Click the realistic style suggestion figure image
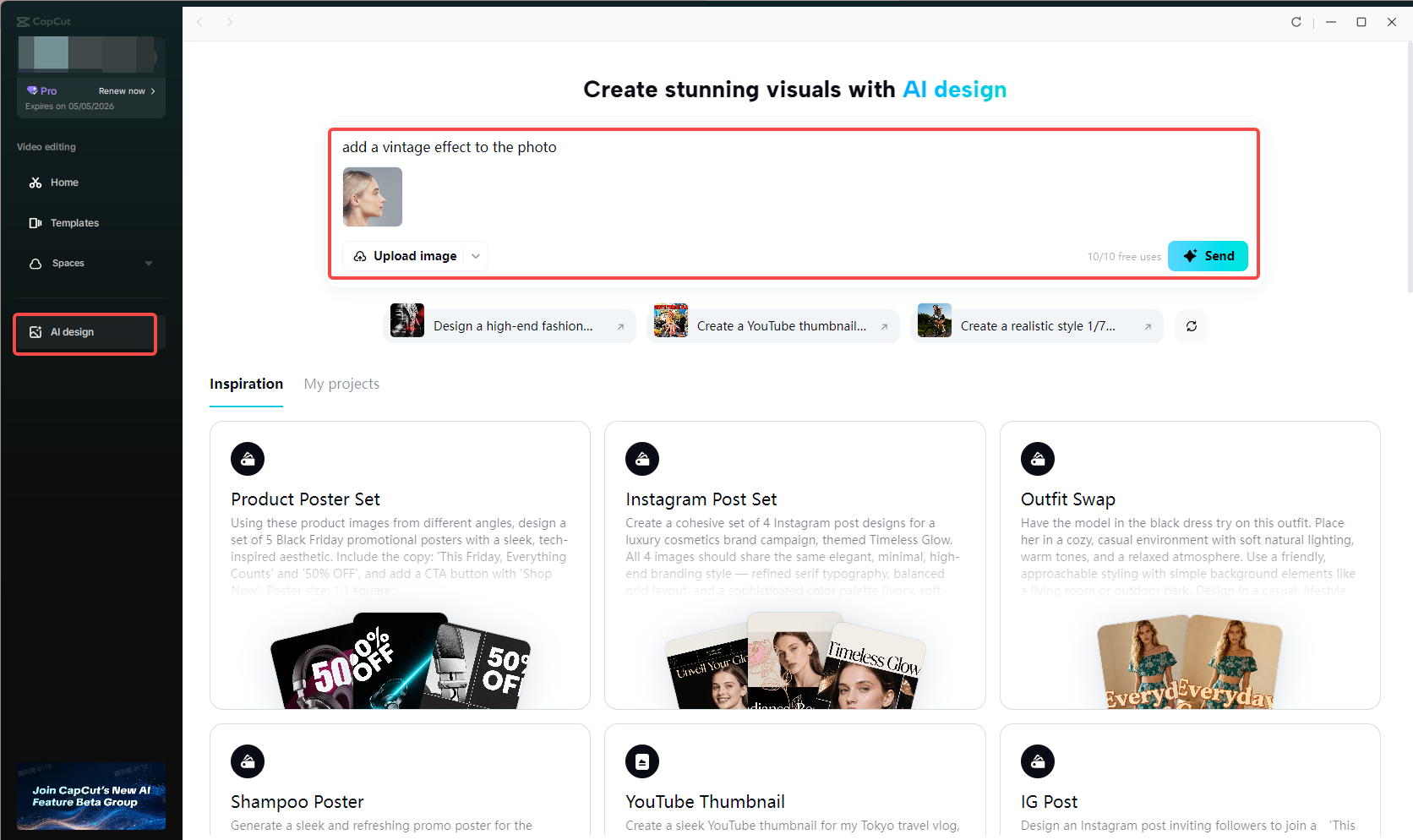The height and width of the screenshot is (840, 1413). [x=935, y=320]
